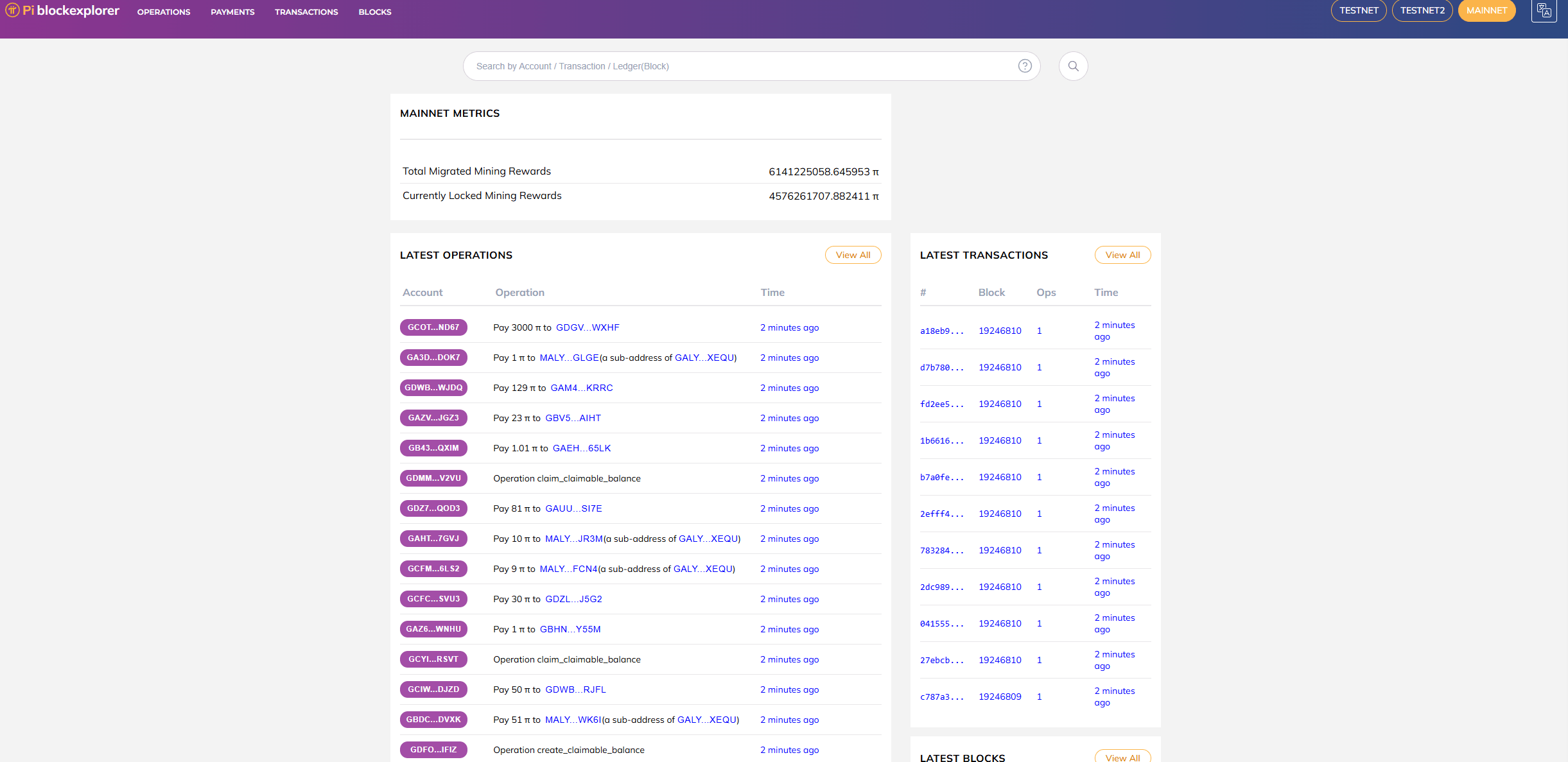1568x762 pixels.
Task: Open recipient GDGV...WXHF link
Action: click(588, 327)
